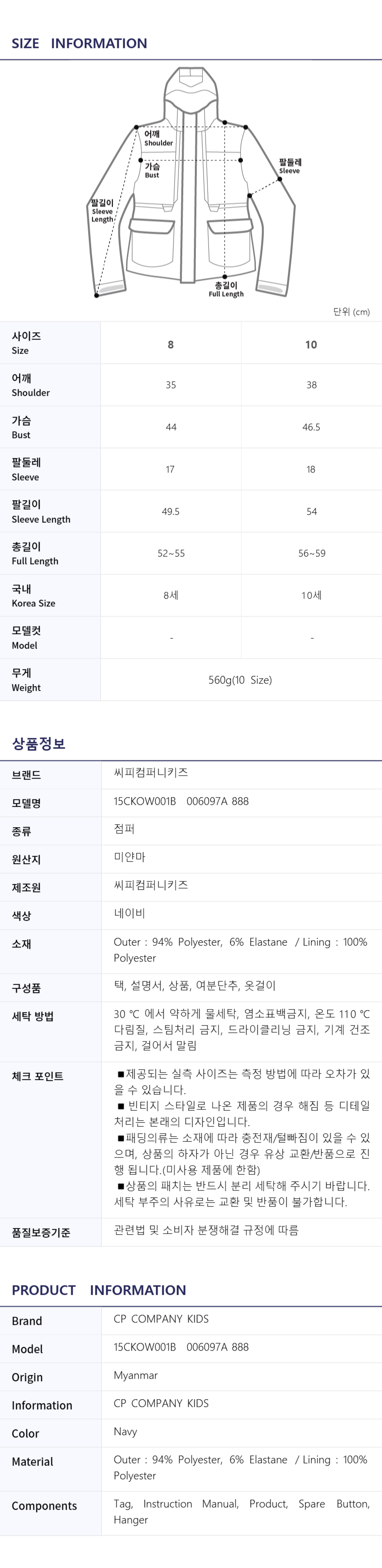
Task: Click the 미얀마 origin value
Action: (129, 857)
